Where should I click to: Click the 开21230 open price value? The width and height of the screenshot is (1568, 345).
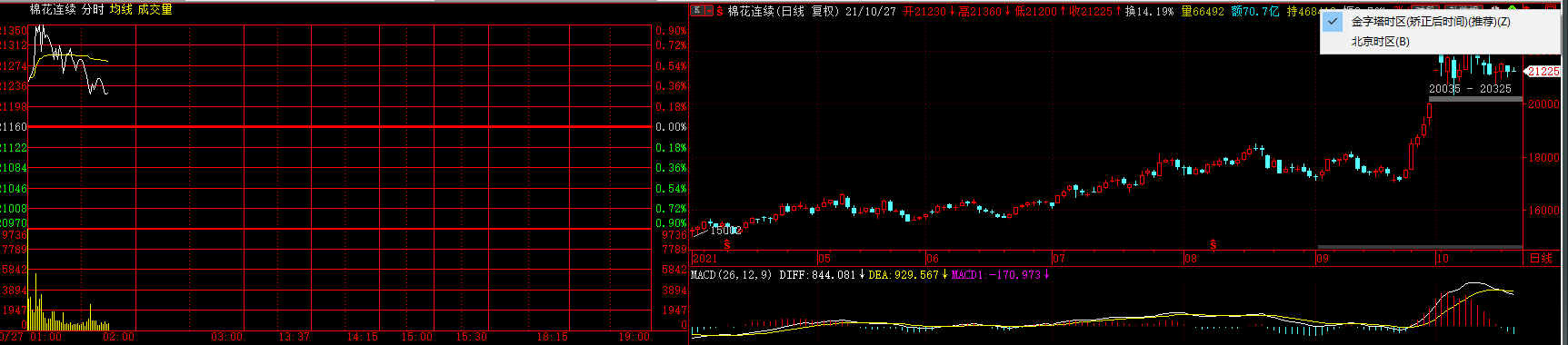924,11
